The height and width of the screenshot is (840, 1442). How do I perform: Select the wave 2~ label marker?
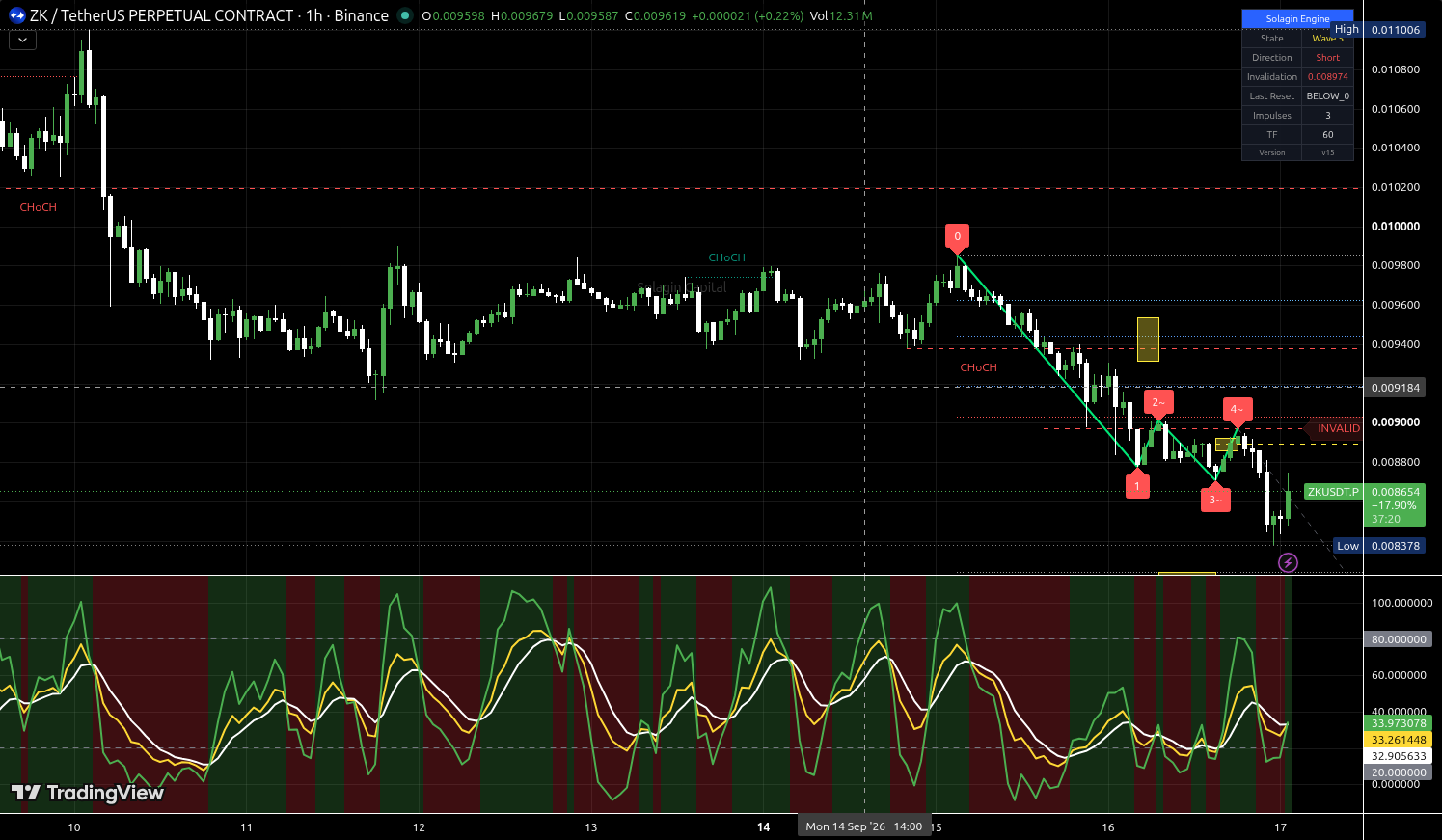[1158, 403]
